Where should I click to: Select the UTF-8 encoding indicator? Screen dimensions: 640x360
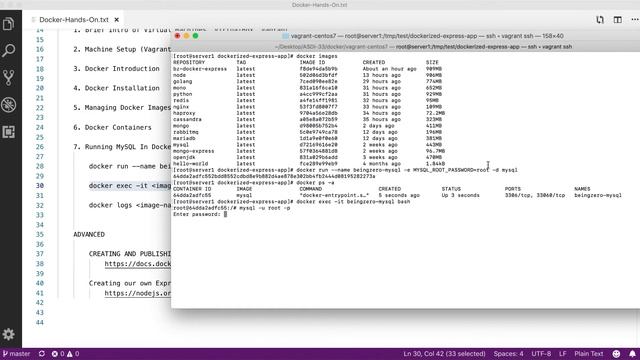pyautogui.click(x=541, y=354)
